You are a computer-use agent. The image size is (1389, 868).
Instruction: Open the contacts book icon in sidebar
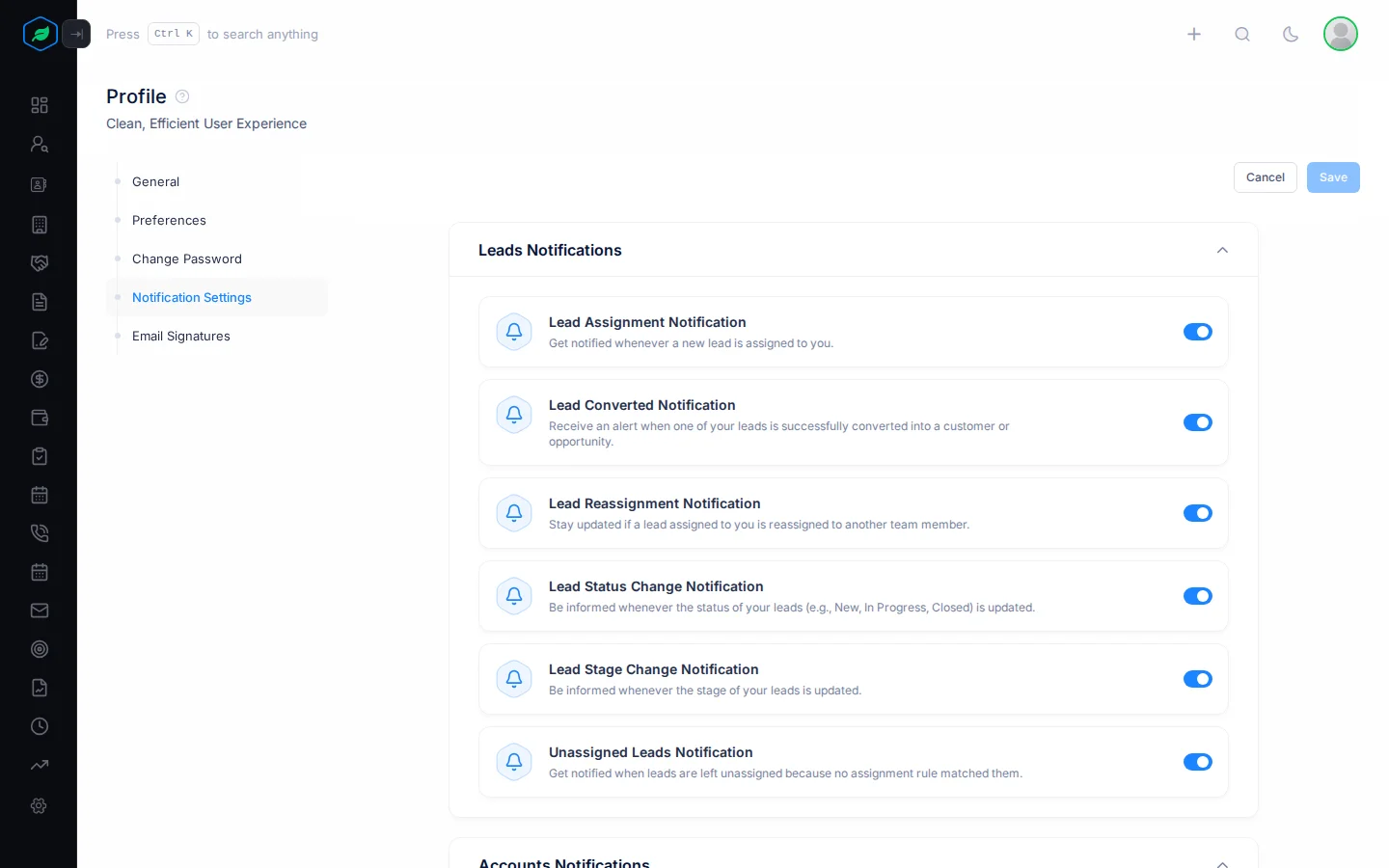pos(40,184)
